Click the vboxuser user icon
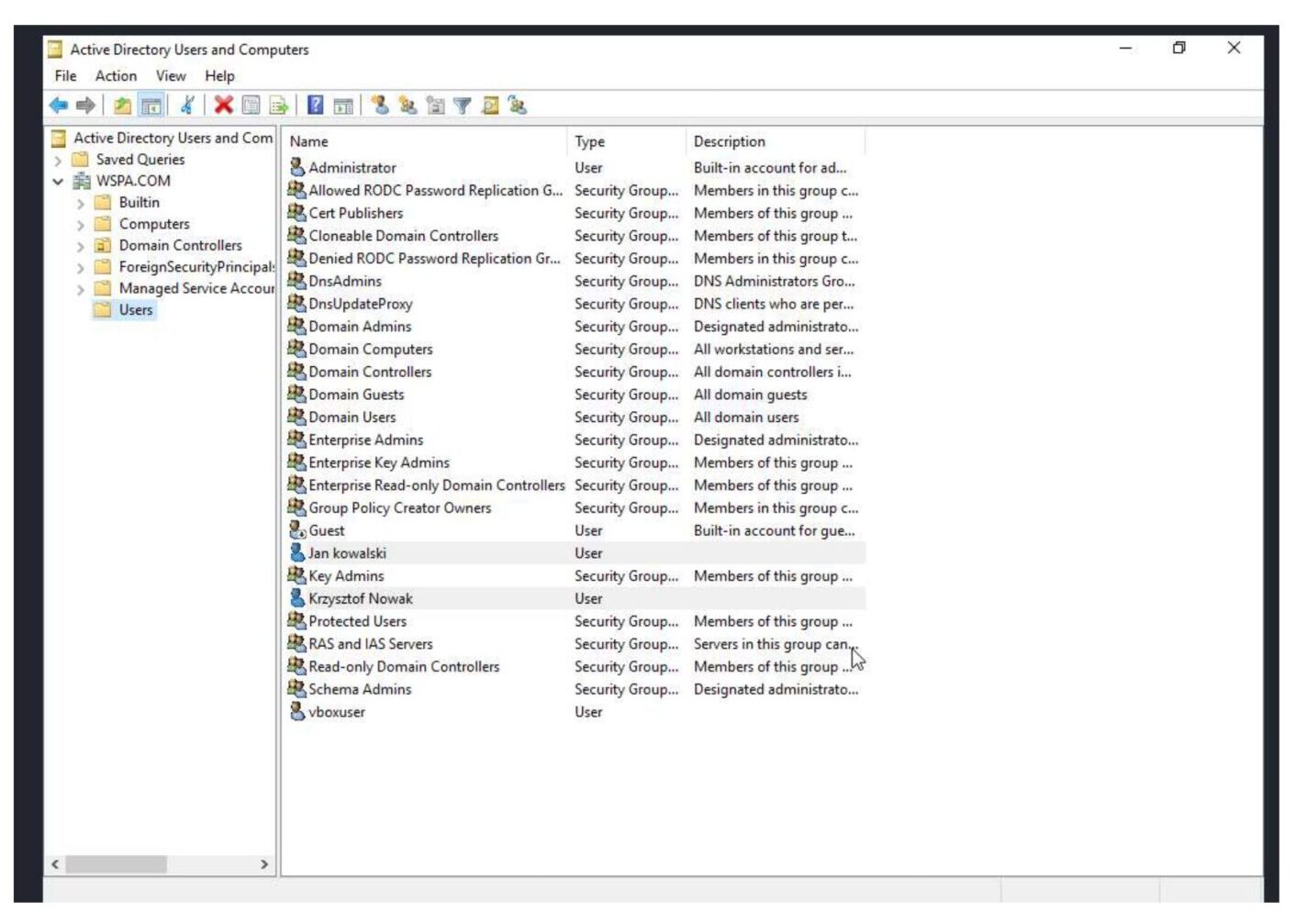1296x924 pixels. [296, 711]
